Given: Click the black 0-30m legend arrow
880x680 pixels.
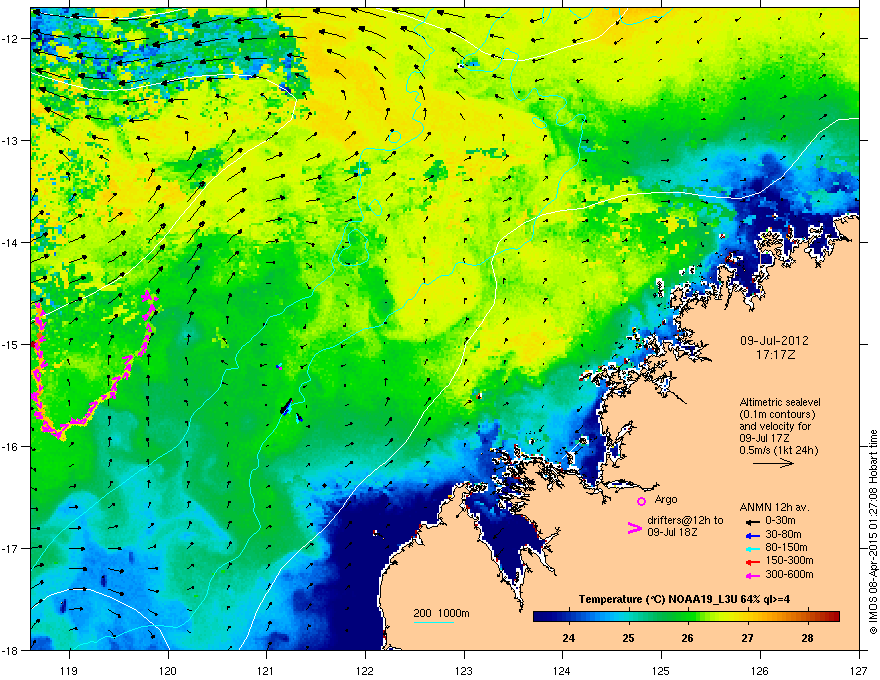Looking at the screenshot, I should [x=751, y=521].
